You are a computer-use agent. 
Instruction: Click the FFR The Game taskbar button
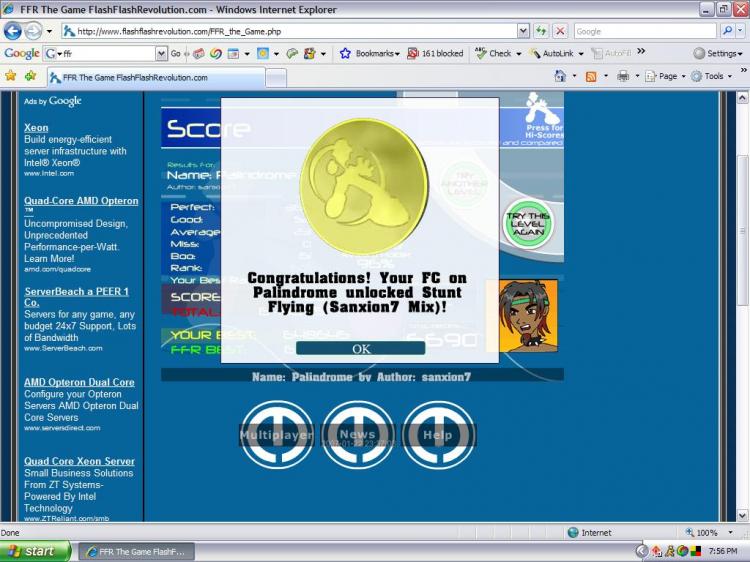click(x=136, y=551)
